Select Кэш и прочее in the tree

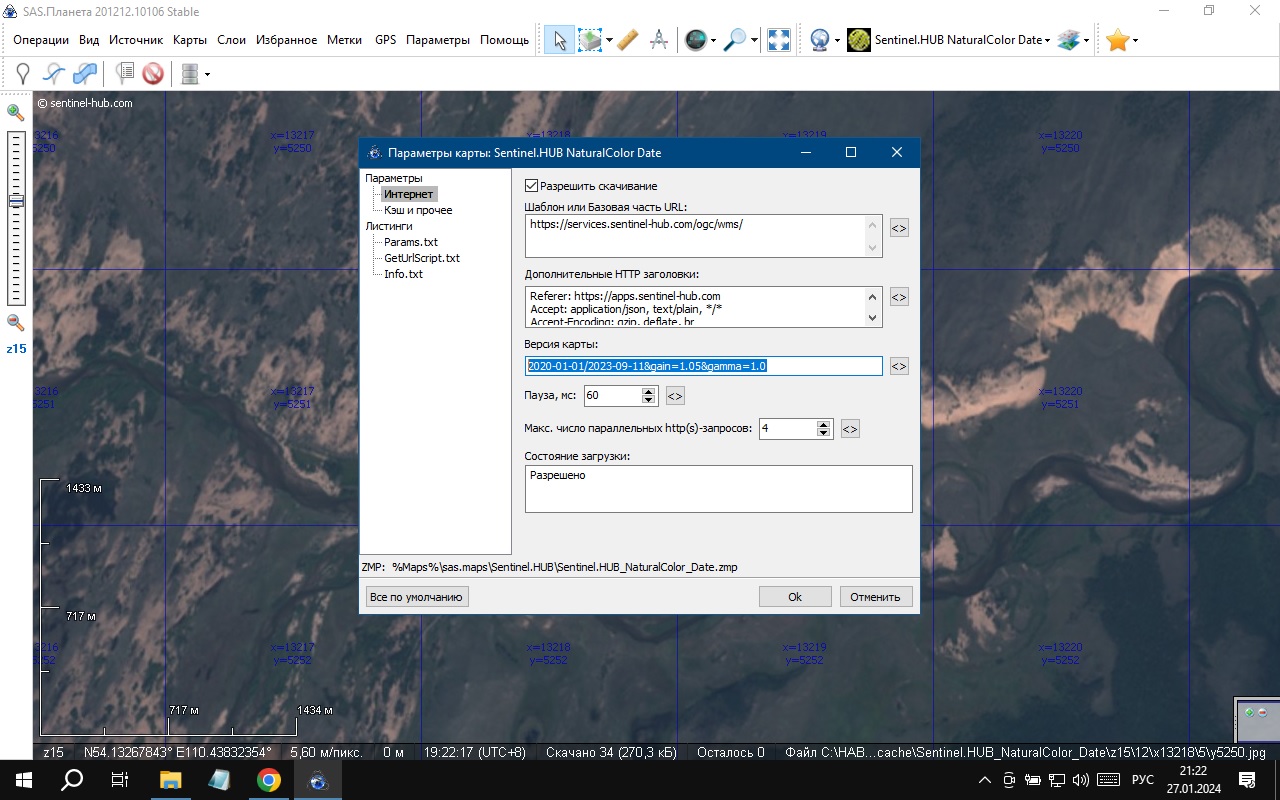pos(418,210)
